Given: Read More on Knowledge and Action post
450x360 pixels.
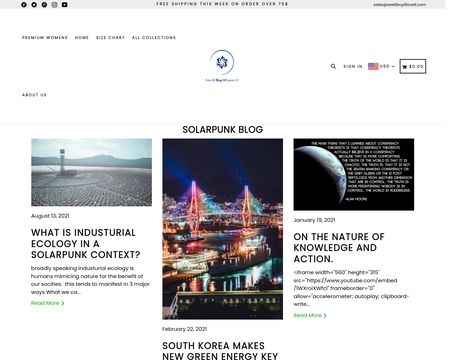Looking at the screenshot, I should click(310, 315).
